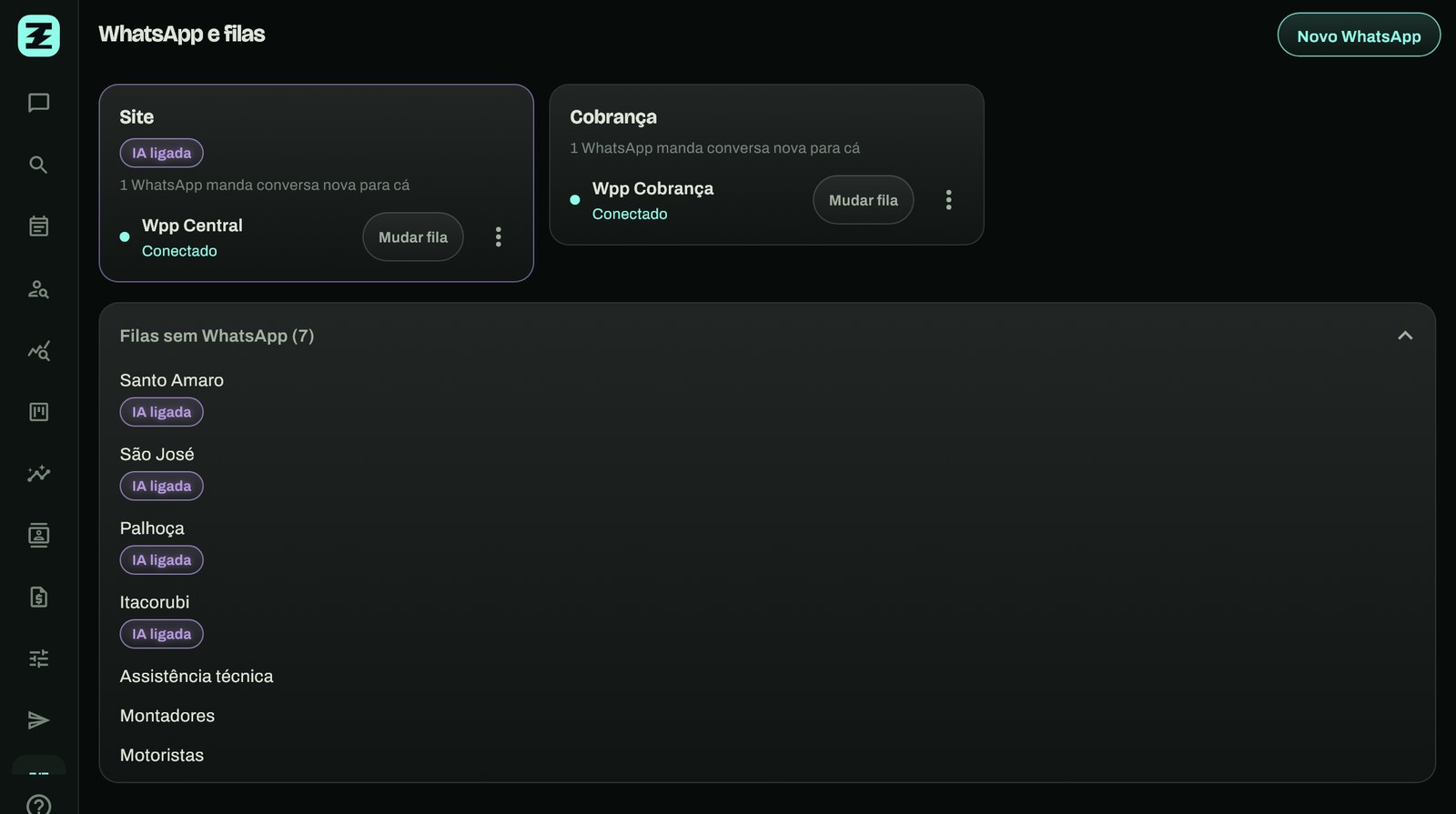1456x814 pixels.
Task: Click Conectado status under Wpp Cobrança
Action: coord(630,214)
